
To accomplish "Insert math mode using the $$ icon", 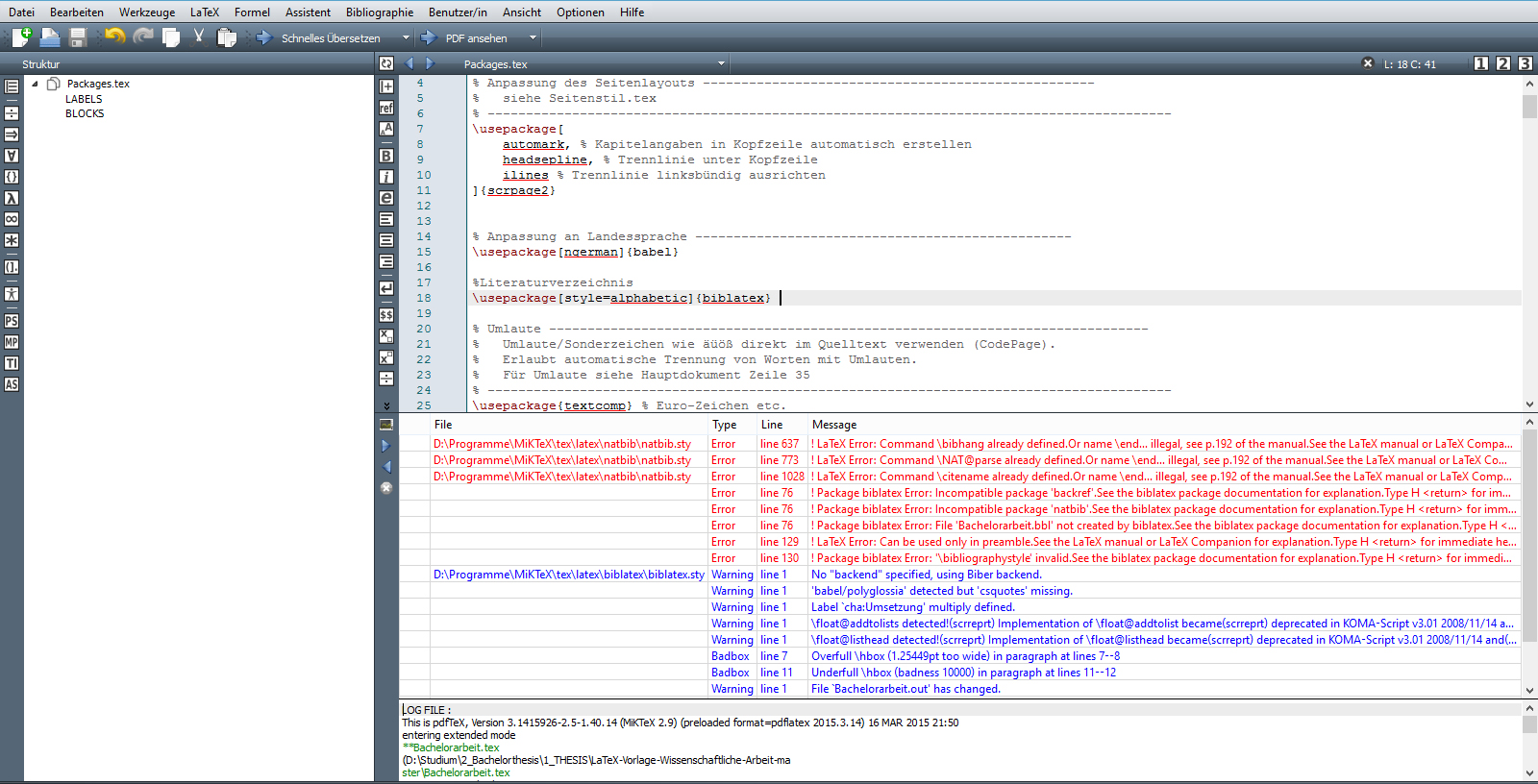I will tap(386, 315).
